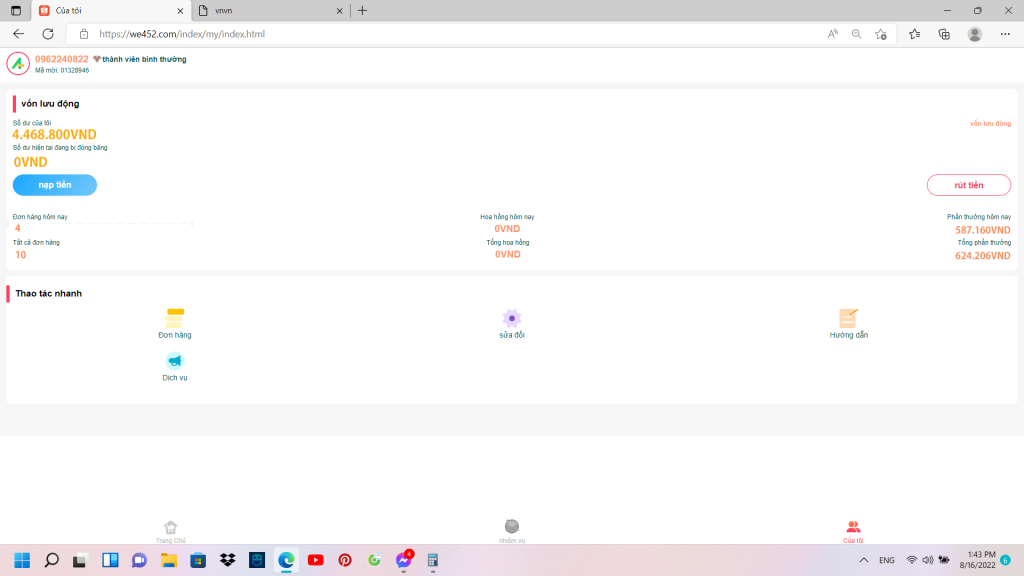
Task: Show hidden system tray icons
Action: pyautogui.click(x=864, y=560)
